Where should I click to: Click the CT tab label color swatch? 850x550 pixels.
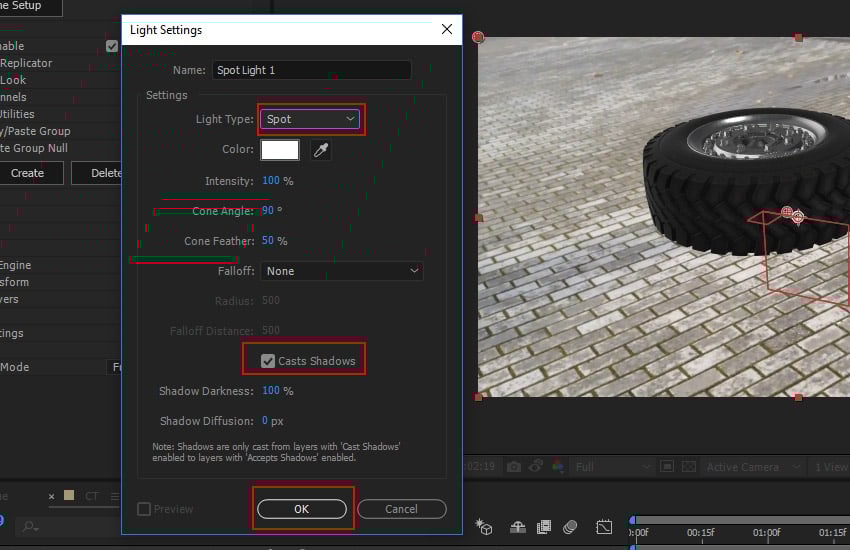pyautogui.click(x=69, y=495)
